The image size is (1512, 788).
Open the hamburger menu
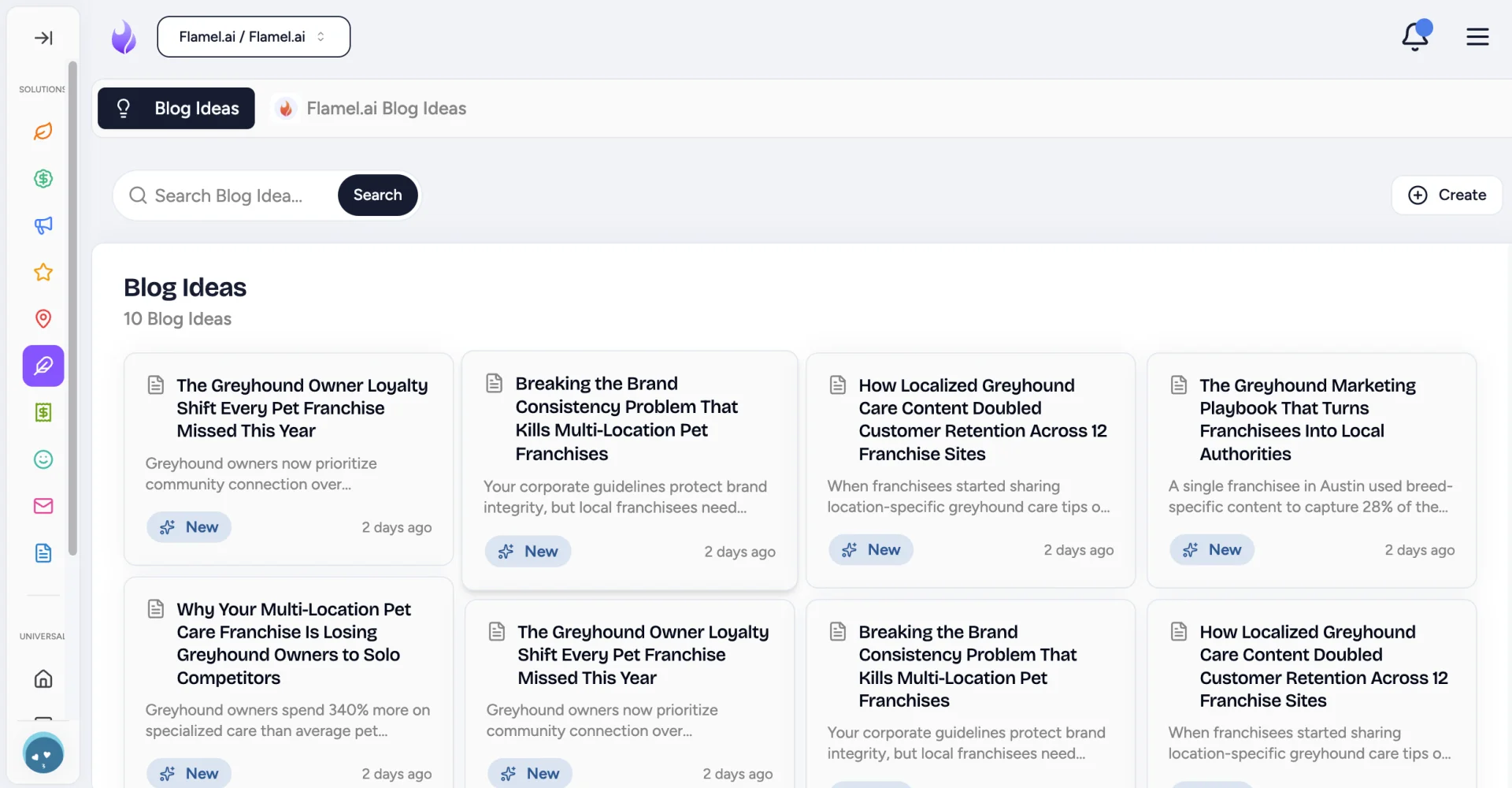[1477, 37]
